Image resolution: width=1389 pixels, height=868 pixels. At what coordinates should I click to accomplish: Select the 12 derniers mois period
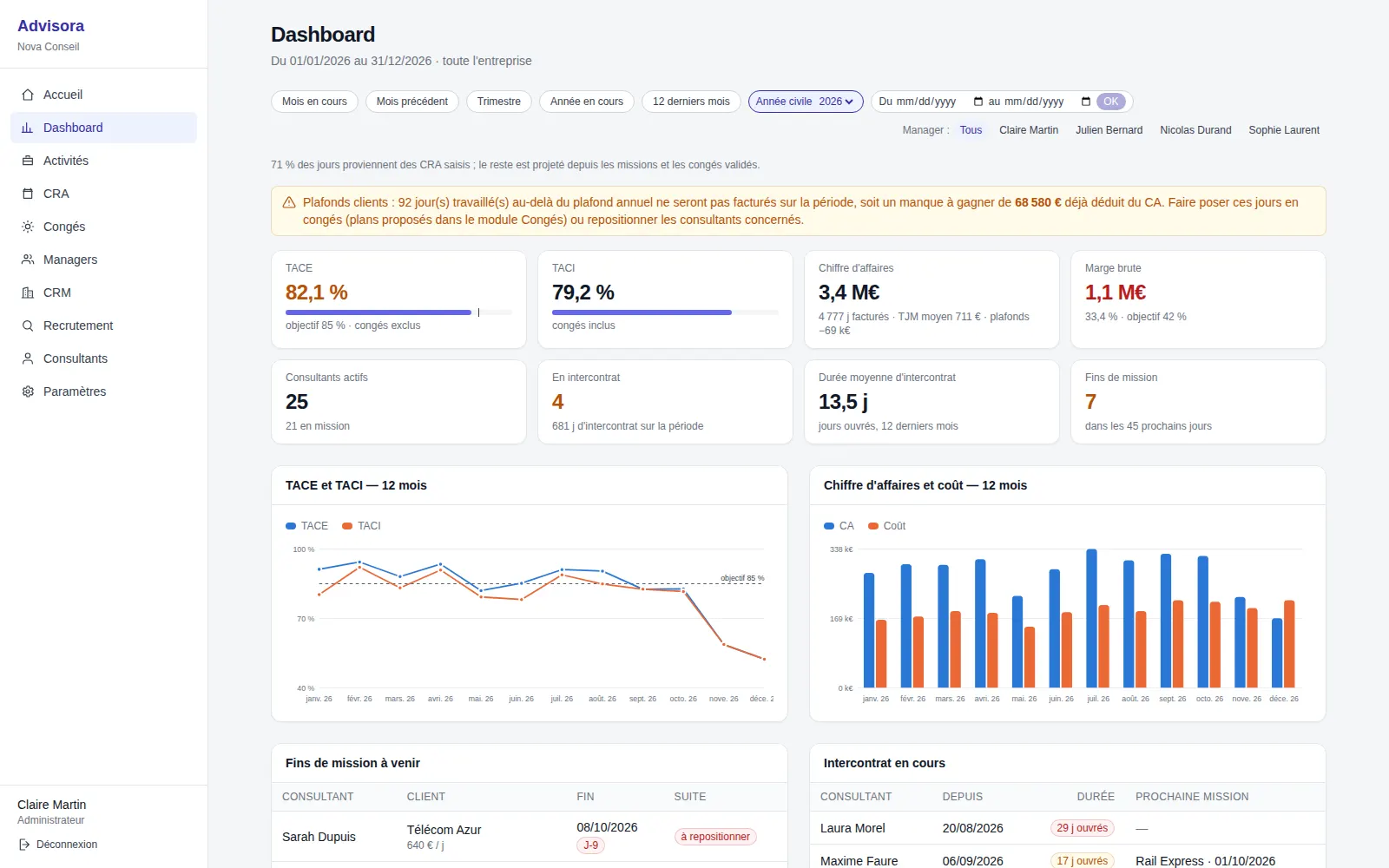(x=691, y=102)
